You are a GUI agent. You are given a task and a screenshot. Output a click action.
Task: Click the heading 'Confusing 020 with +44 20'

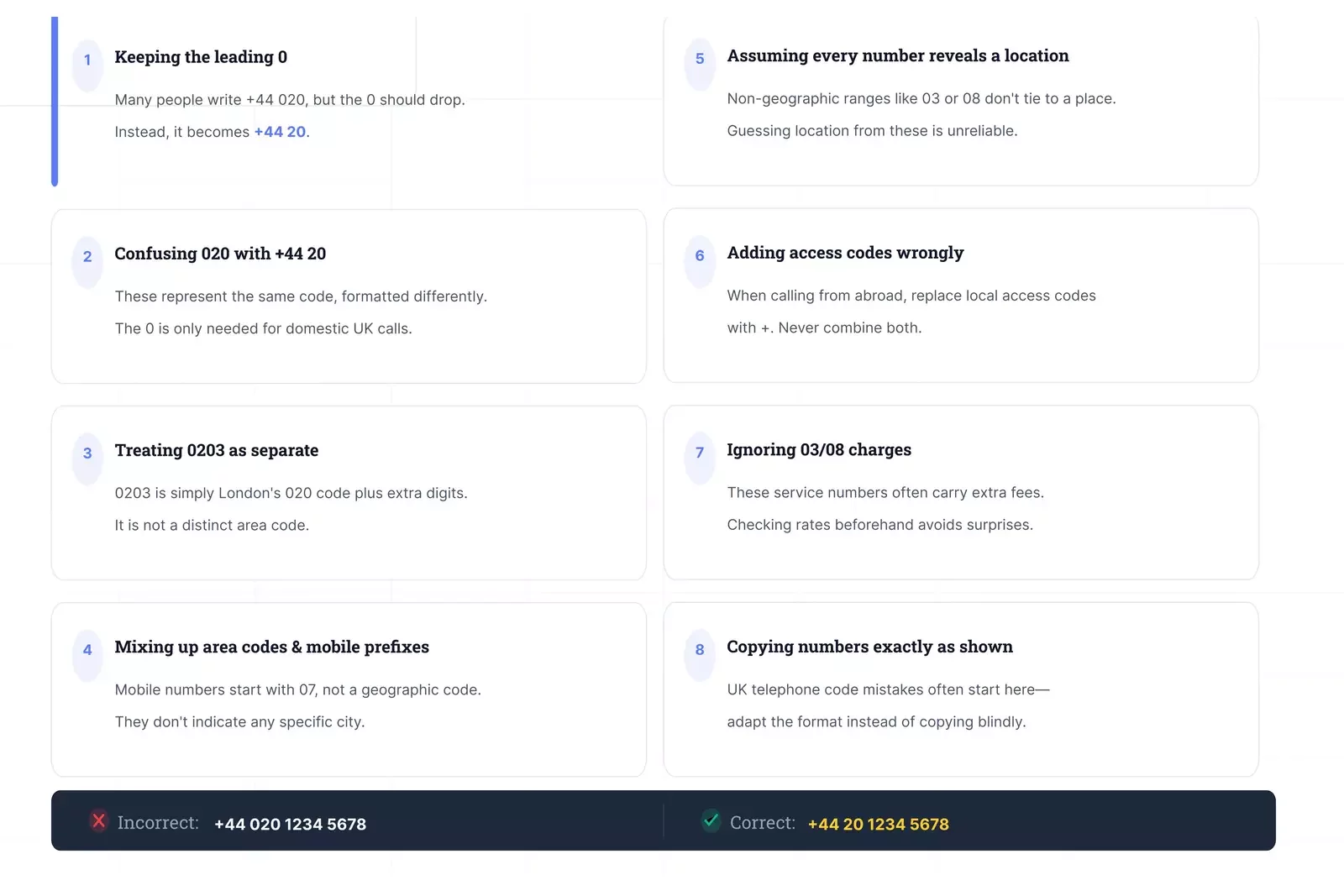(x=220, y=254)
